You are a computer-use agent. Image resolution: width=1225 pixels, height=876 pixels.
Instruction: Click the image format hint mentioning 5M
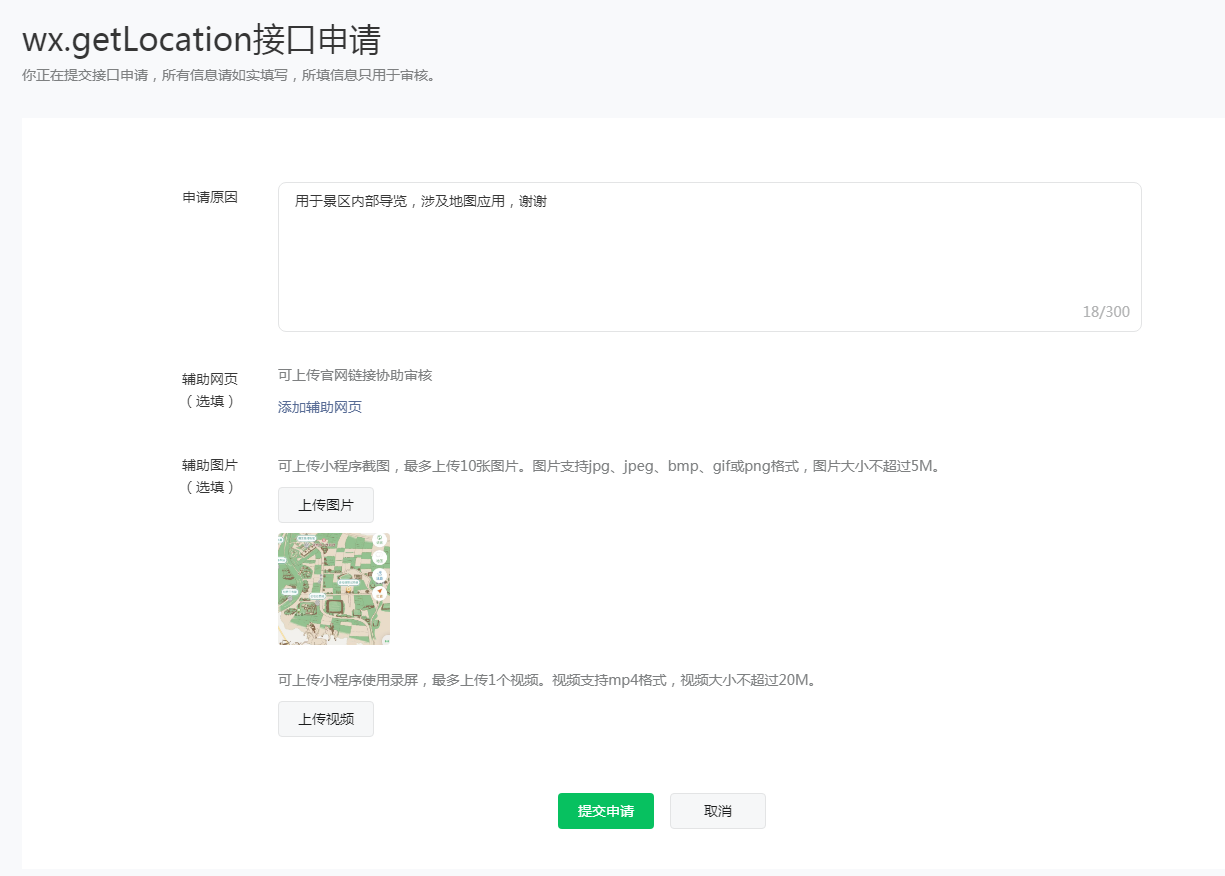[609, 466]
